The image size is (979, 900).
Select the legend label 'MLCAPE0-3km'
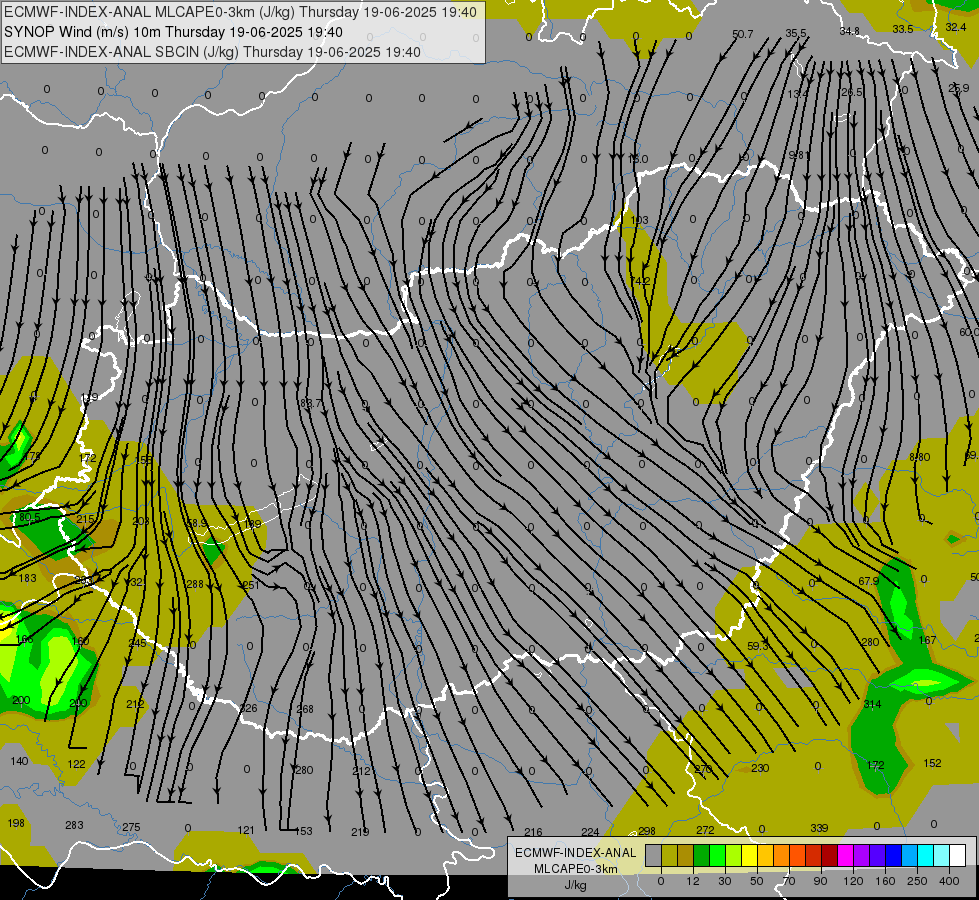coord(576,869)
